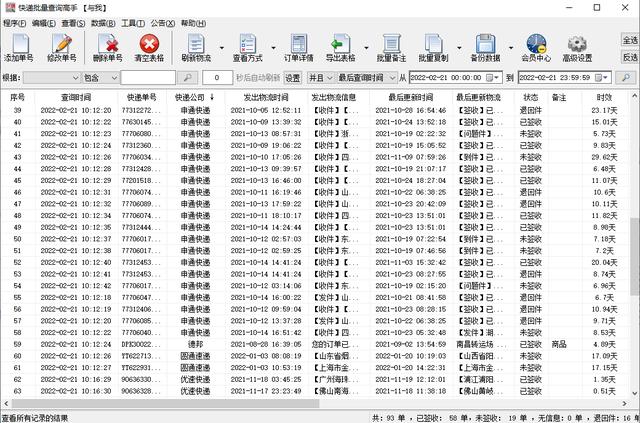Expand the 备份数据 dropdown arrow
Screen dimensions: 640x423
(x=511, y=48)
